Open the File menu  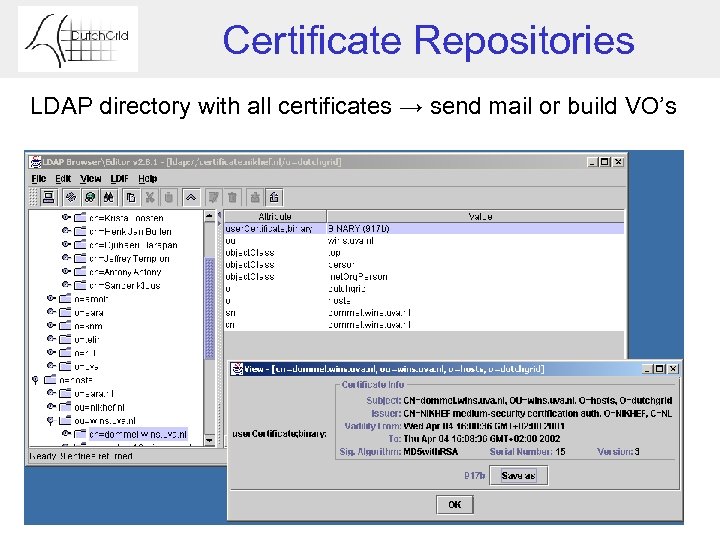[39, 179]
